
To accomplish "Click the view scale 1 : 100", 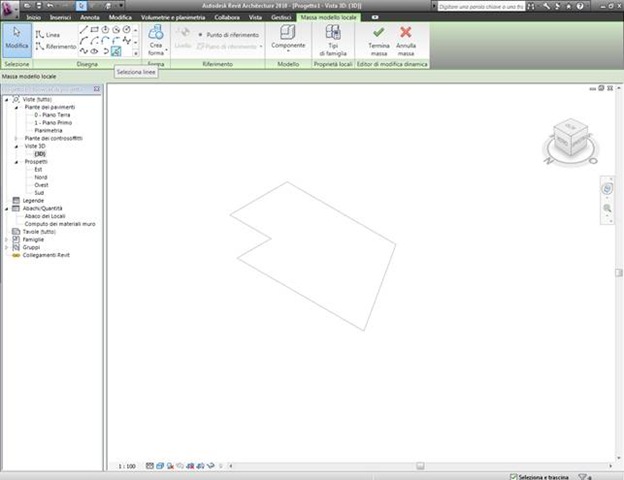I will tap(127, 466).
